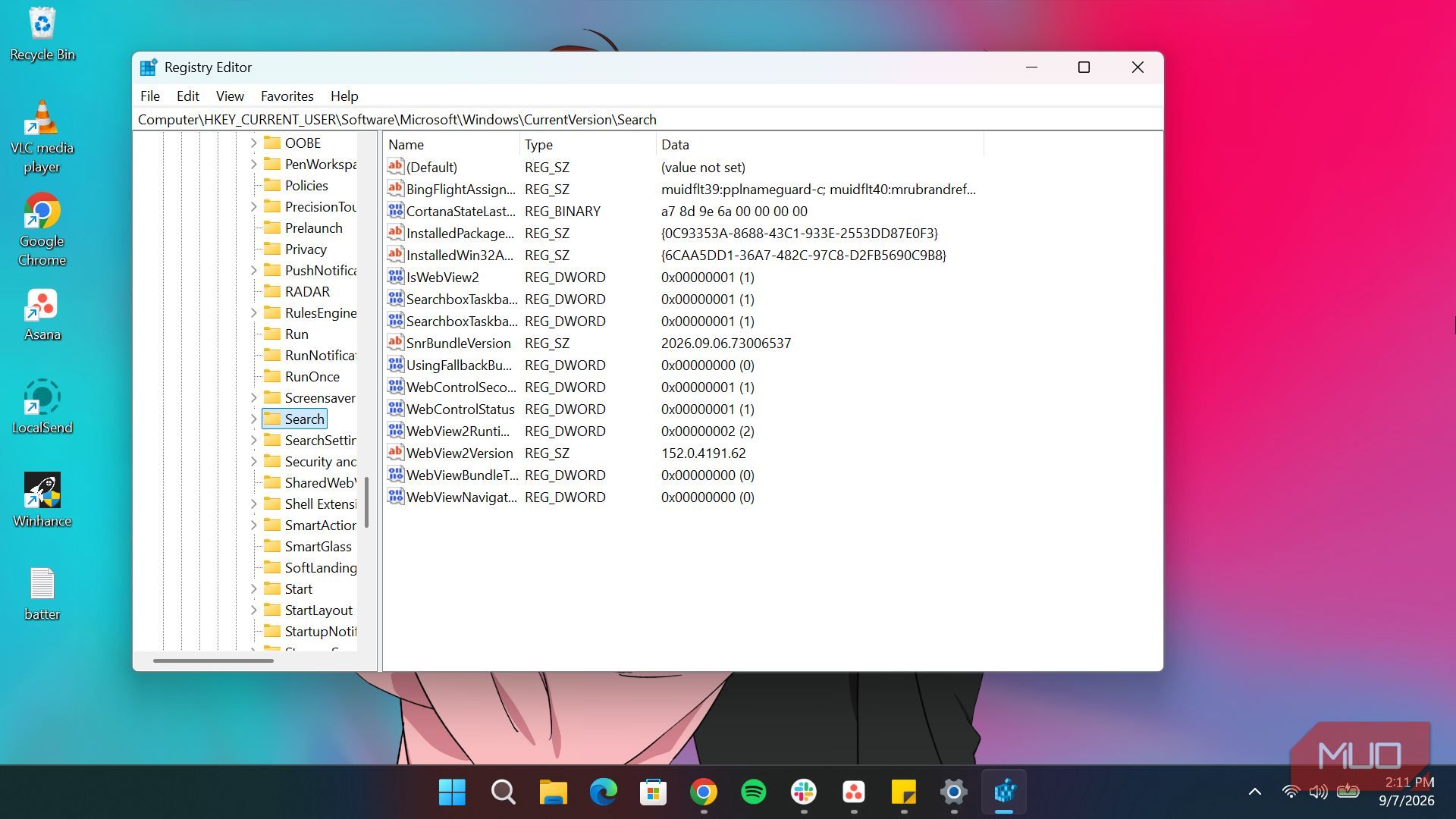Open the Edit menu
The height and width of the screenshot is (819, 1456).
188,96
